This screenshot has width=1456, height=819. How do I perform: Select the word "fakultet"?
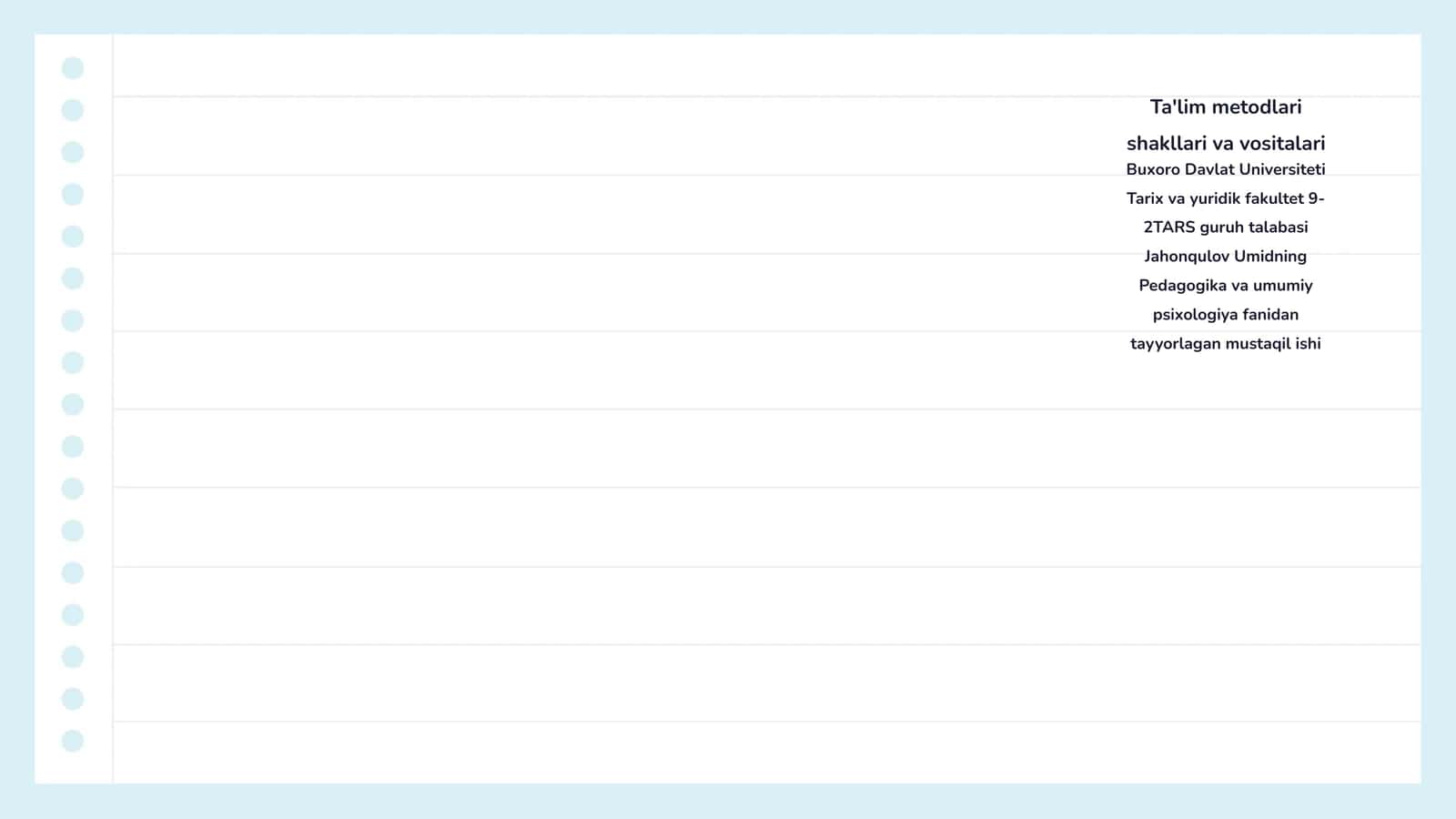(1274, 198)
